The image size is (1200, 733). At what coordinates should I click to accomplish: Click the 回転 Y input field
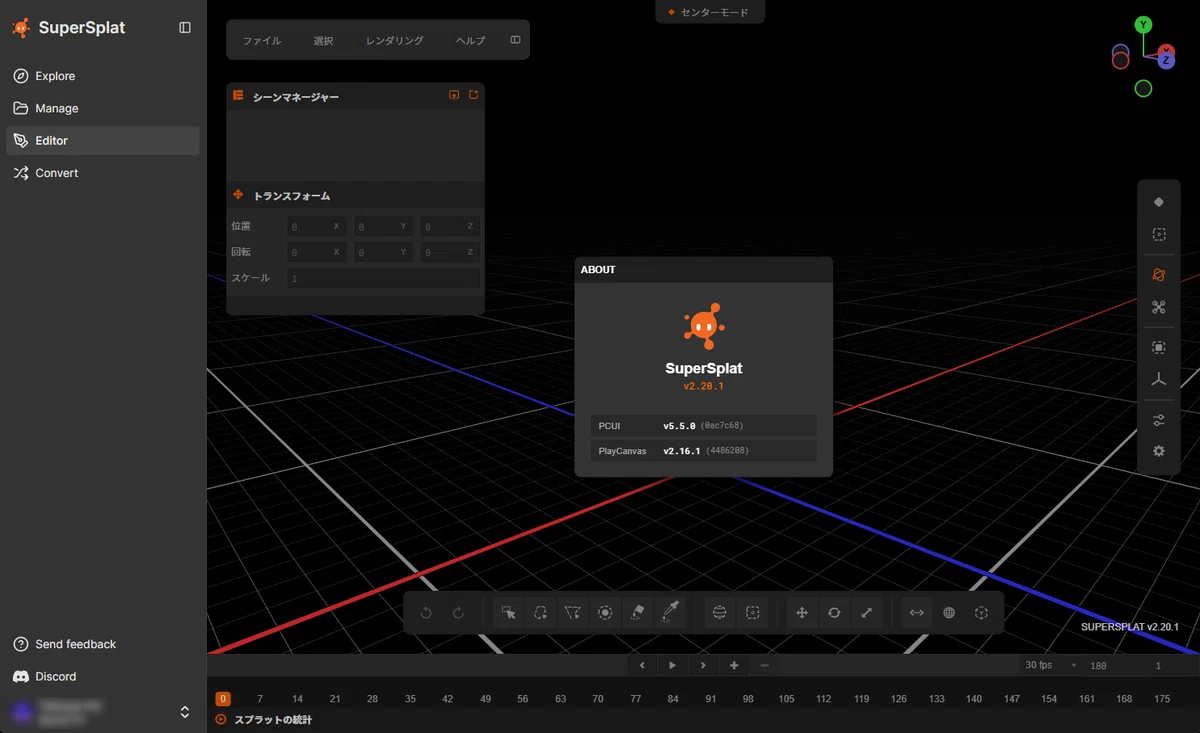383,253
